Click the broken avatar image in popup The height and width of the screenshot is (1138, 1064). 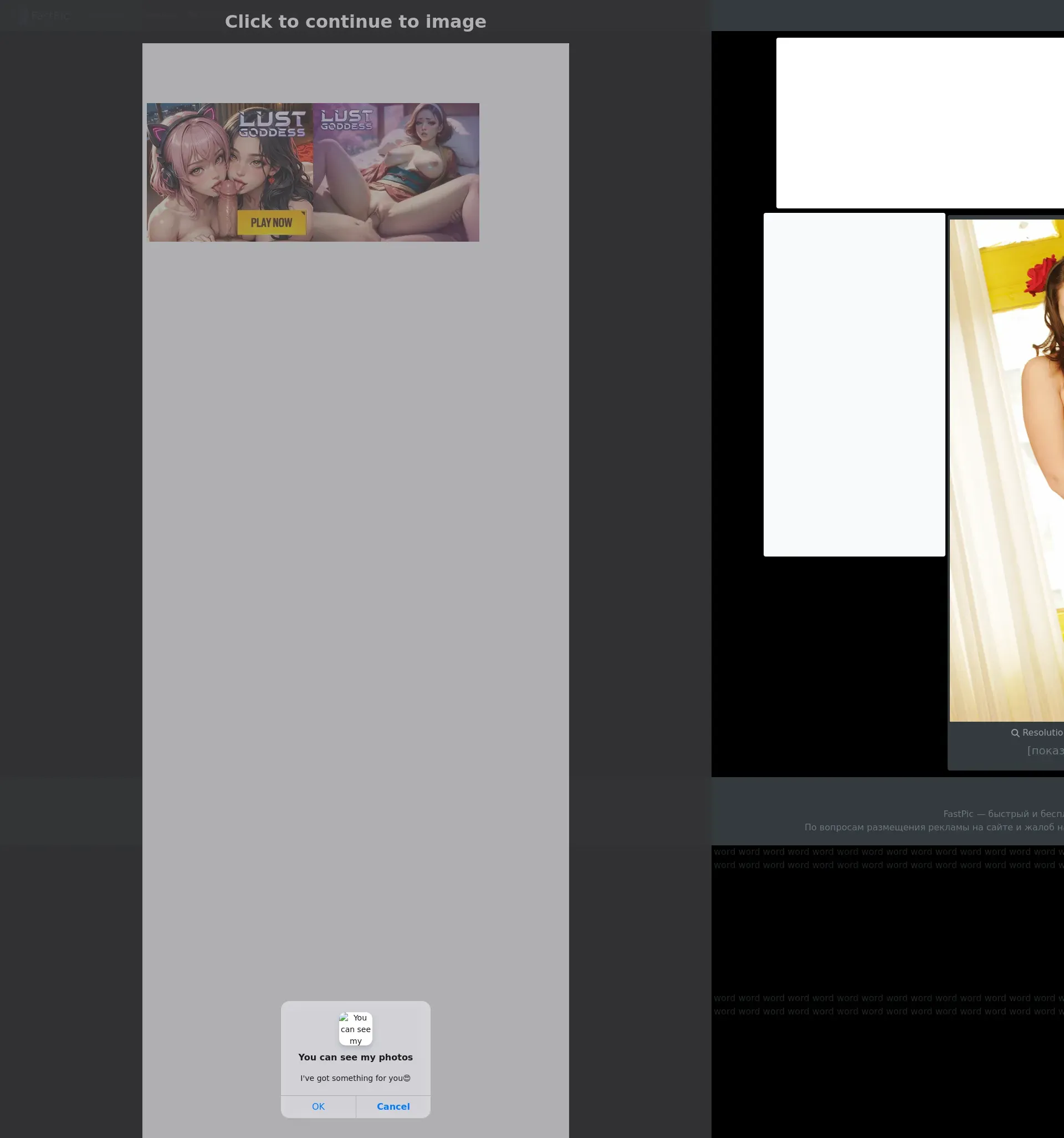[355, 1029]
